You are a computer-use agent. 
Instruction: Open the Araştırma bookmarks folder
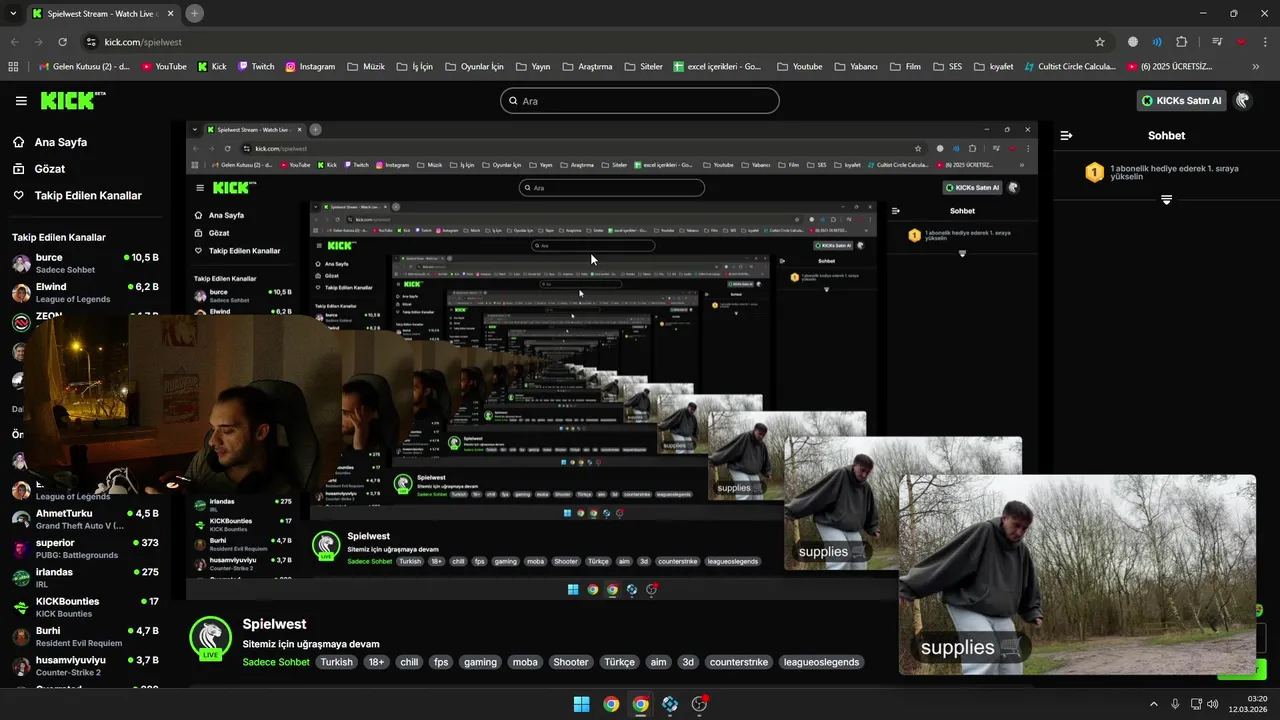click(x=587, y=67)
